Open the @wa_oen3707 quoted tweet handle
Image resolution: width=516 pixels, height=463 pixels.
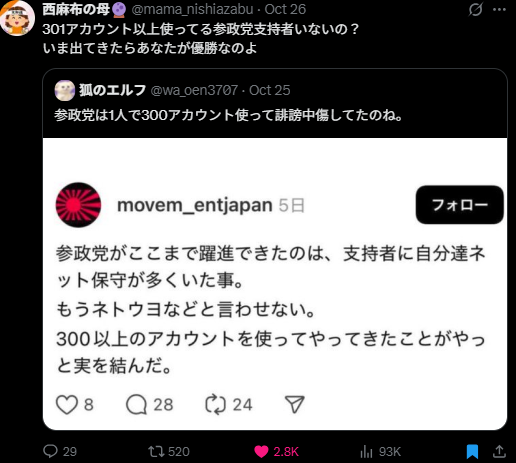point(194,90)
